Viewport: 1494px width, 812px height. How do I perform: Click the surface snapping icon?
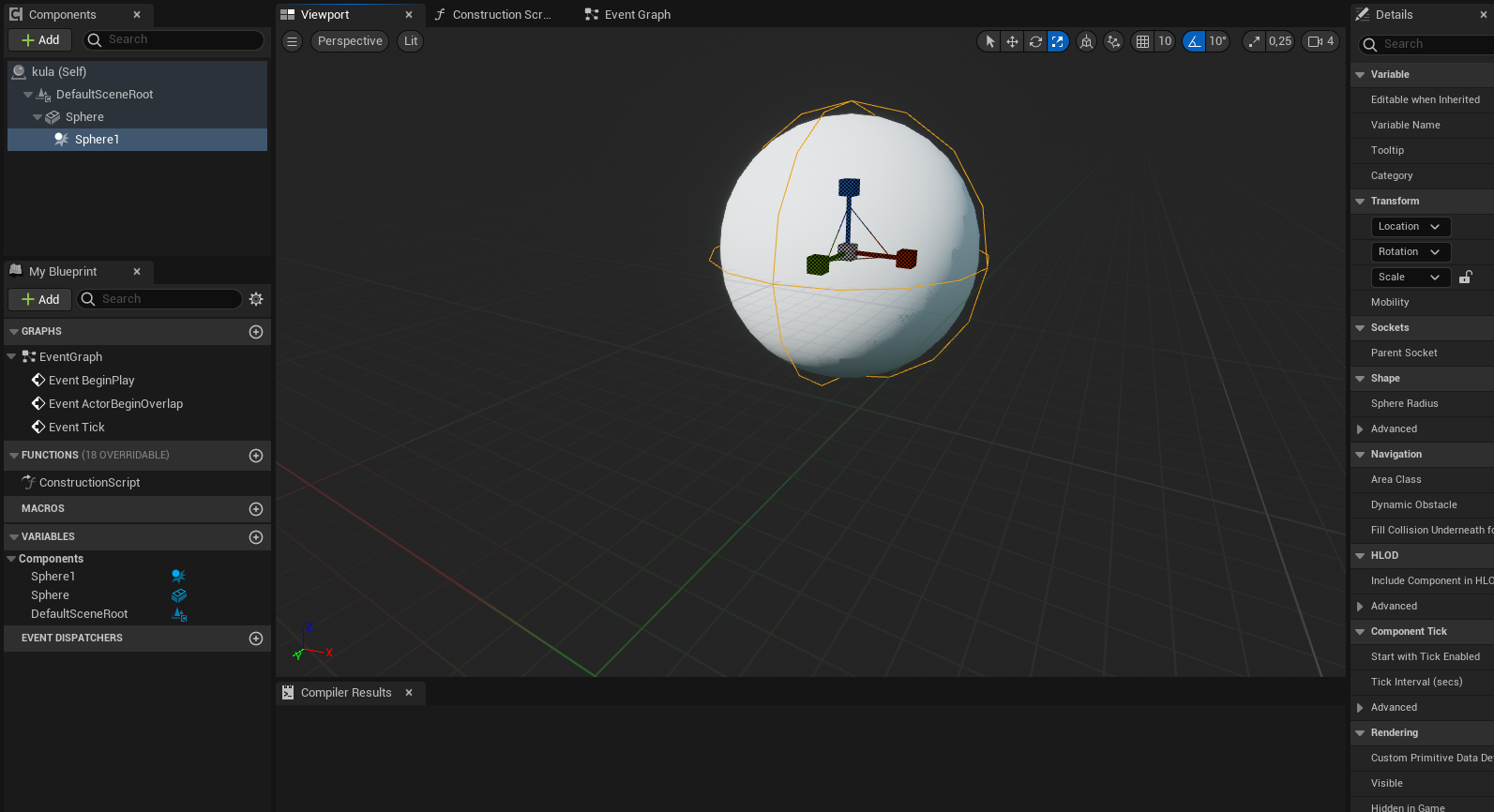pos(1113,41)
